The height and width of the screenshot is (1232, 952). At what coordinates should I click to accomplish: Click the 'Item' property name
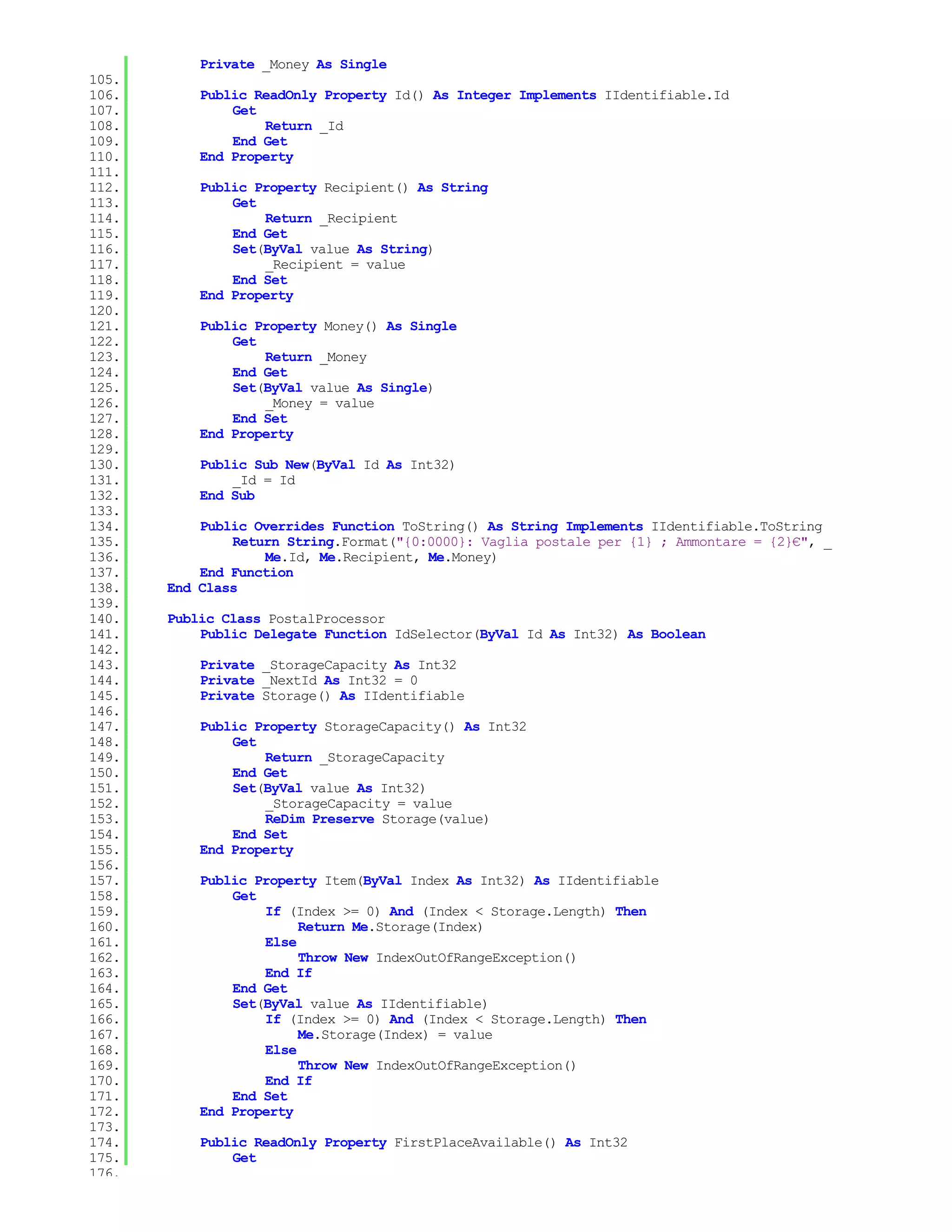click(340, 881)
